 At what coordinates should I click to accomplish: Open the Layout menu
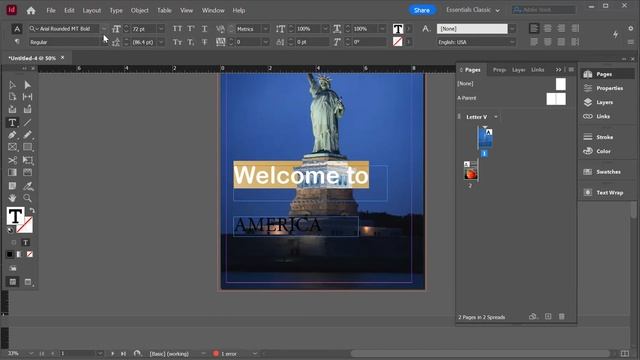pyautogui.click(x=91, y=10)
